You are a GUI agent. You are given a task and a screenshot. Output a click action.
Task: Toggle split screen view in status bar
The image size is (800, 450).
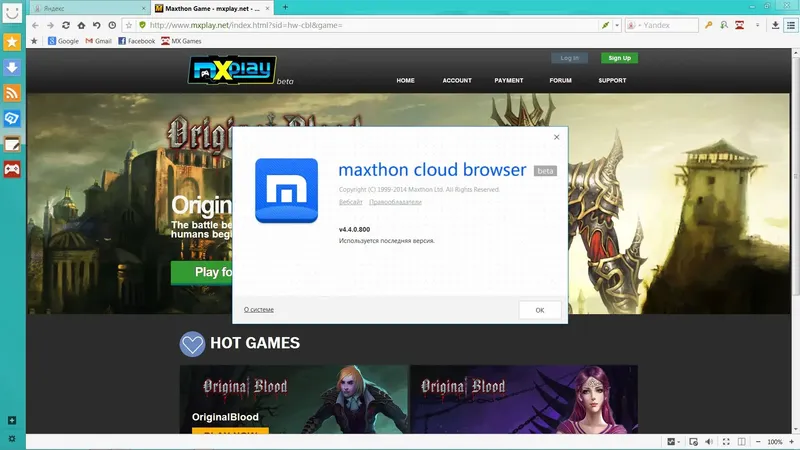(742, 442)
